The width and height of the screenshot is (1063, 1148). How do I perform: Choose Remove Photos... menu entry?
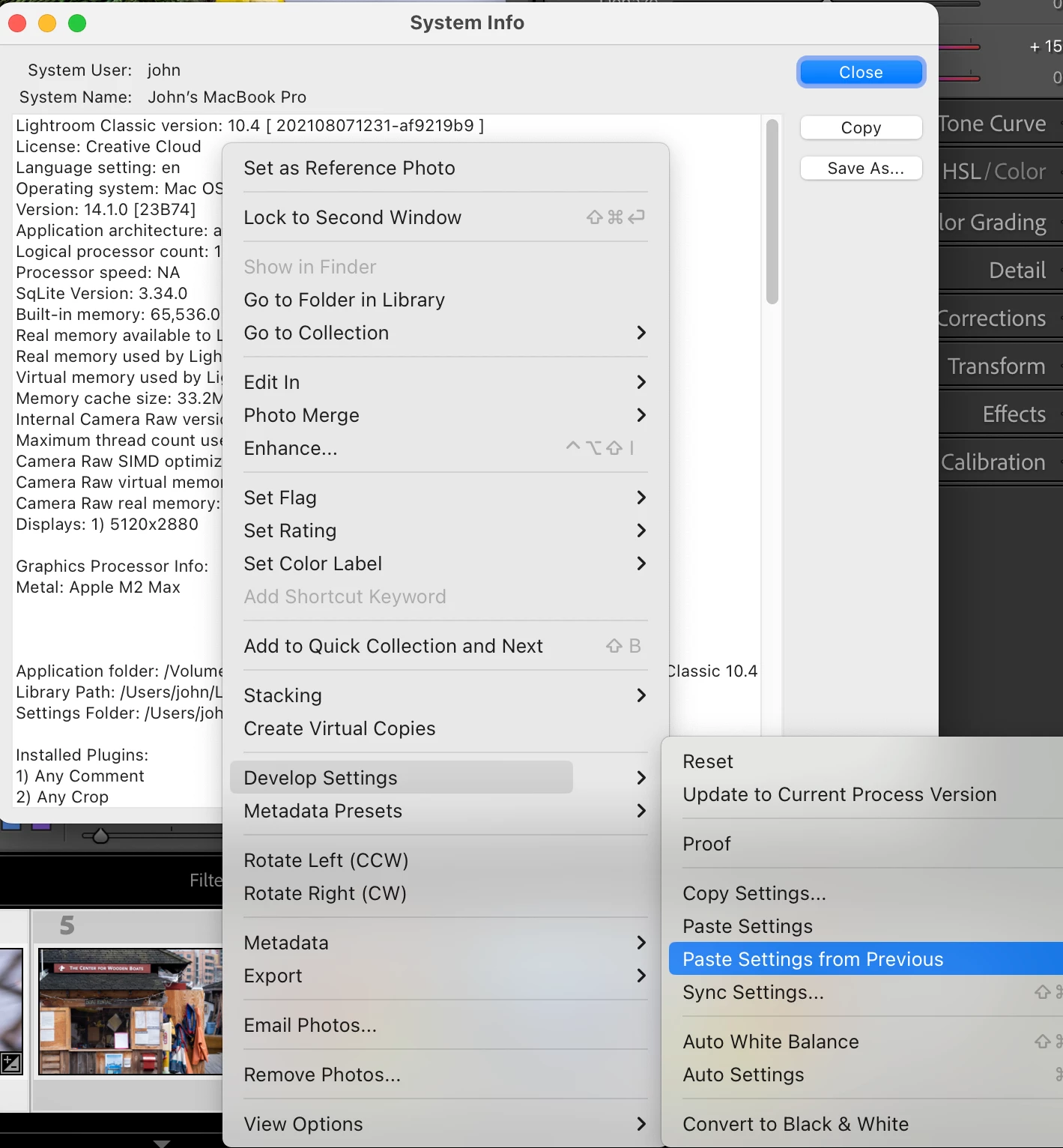[445, 1075]
